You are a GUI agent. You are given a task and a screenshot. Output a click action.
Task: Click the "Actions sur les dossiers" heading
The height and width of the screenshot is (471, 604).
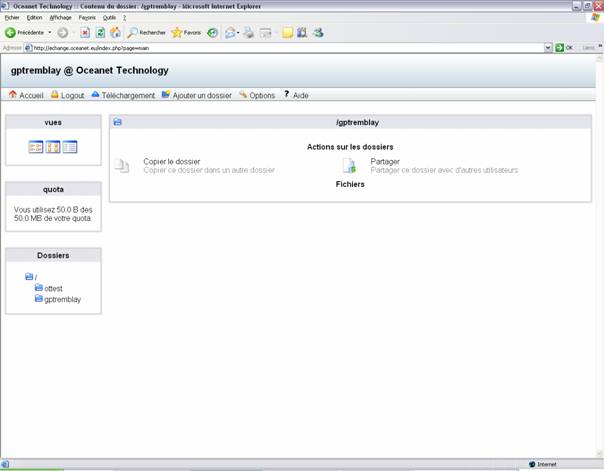tap(350, 147)
